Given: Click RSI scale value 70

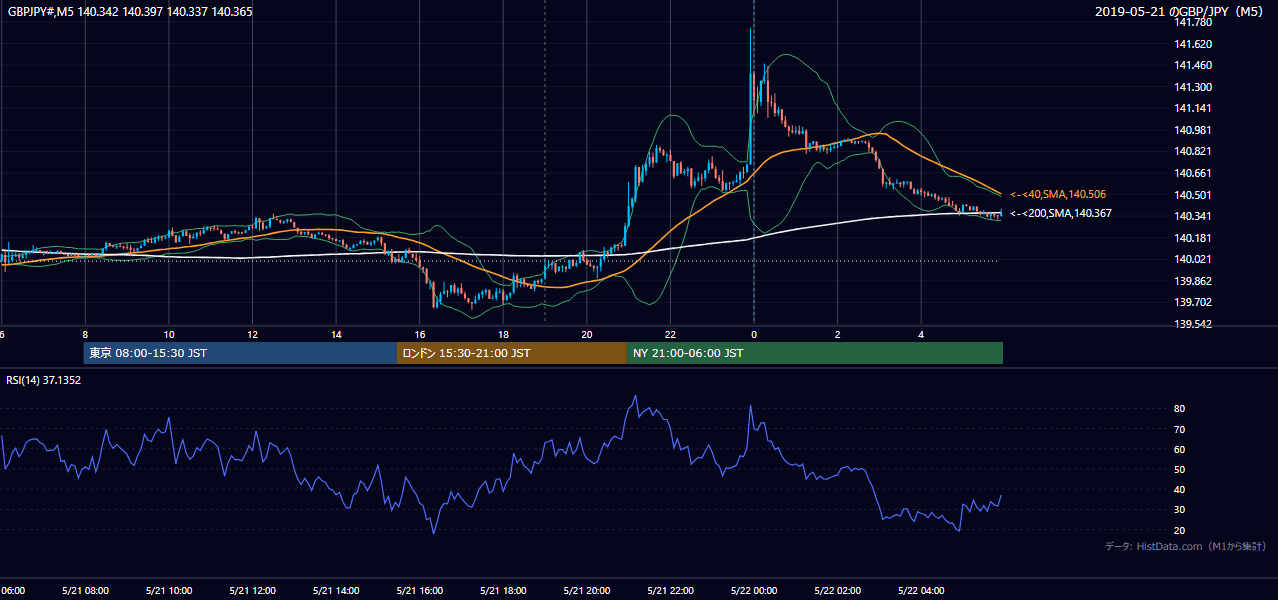Looking at the screenshot, I should (1180, 429).
